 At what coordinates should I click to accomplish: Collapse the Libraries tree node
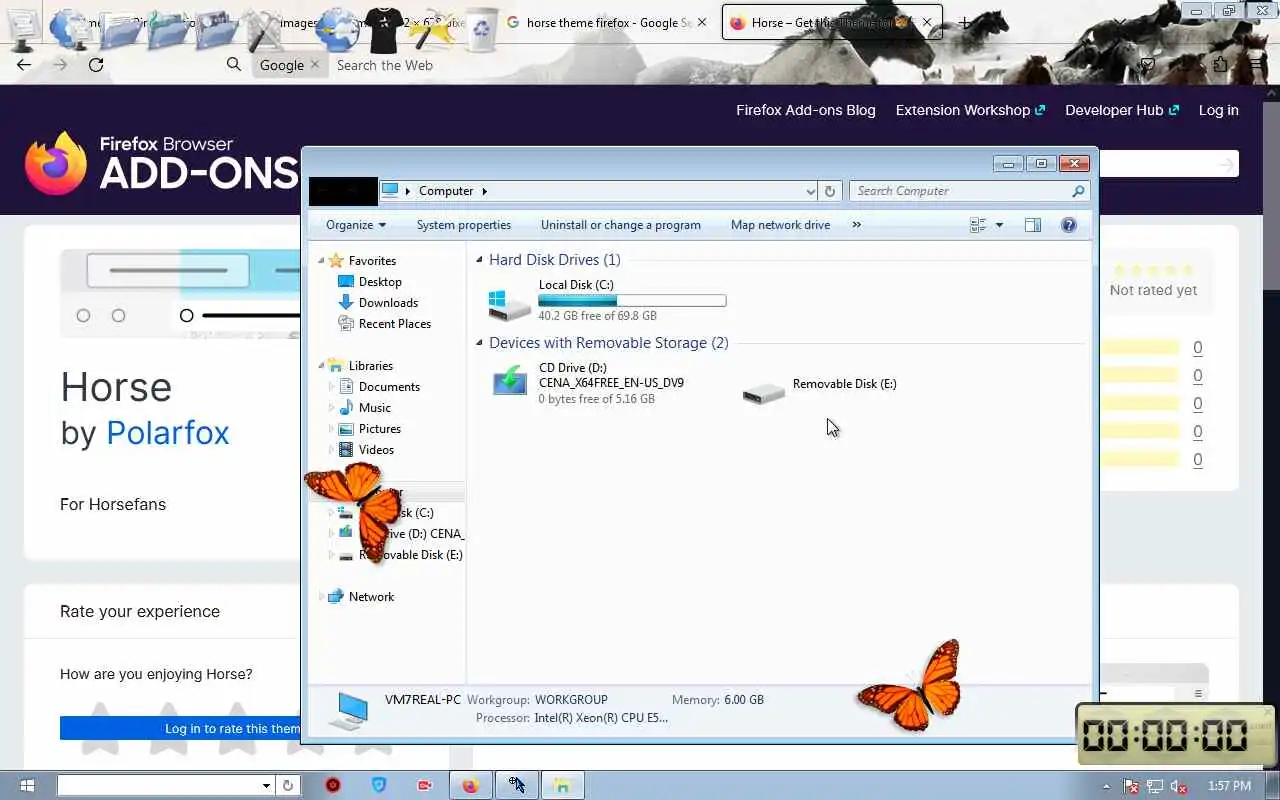point(322,366)
